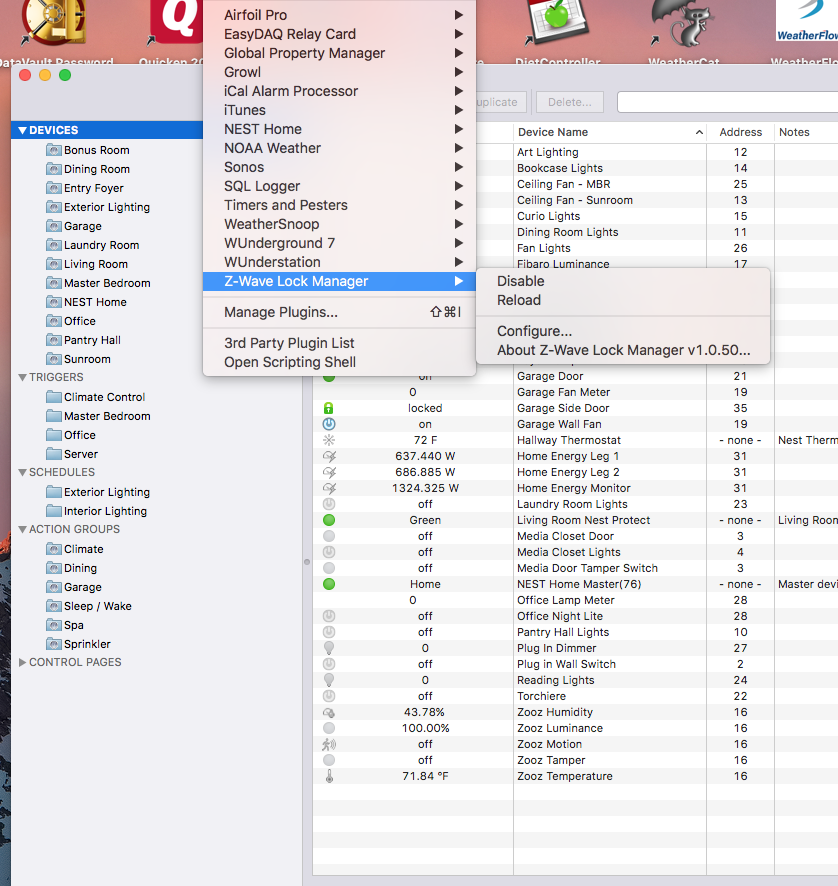Choose Open Scripting Shell
This screenshot has height=886, width=838.
[339, 362]
